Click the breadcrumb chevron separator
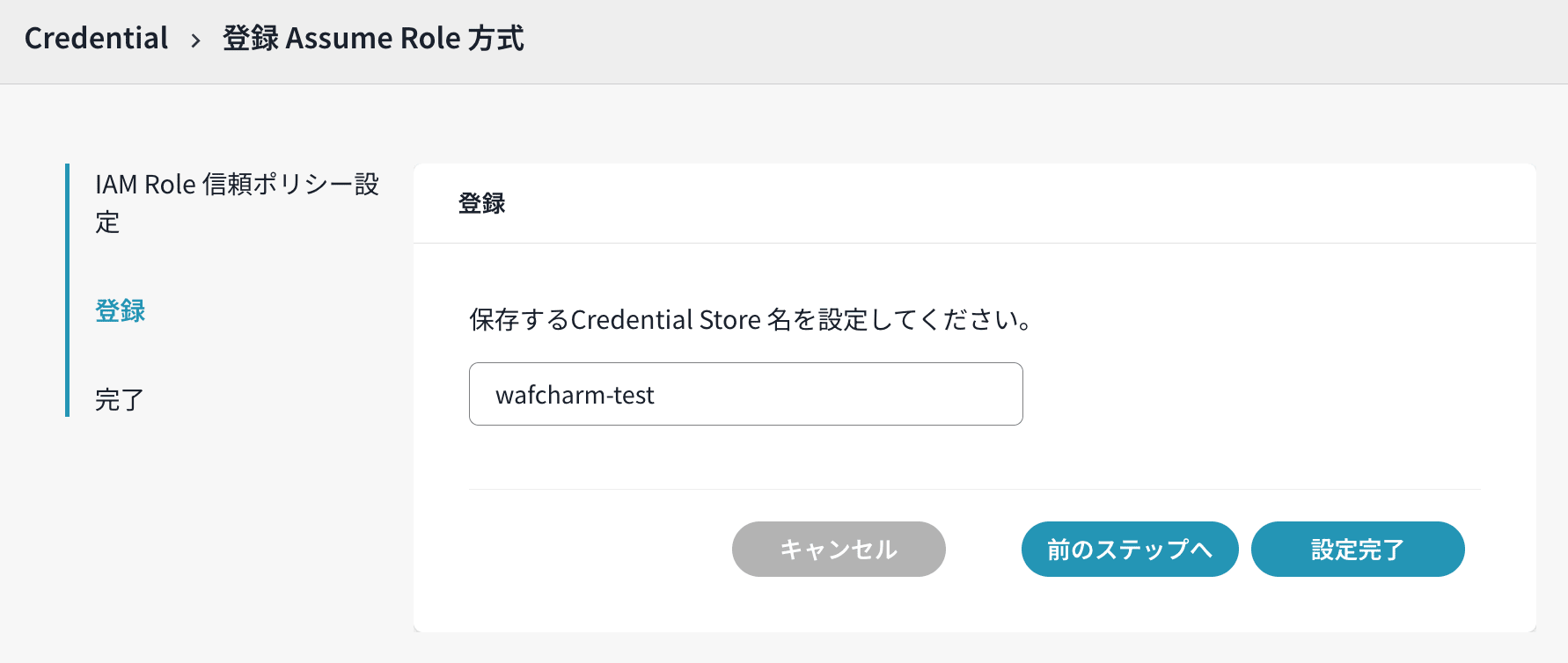The image size is (1568, 663). [195, 40]
